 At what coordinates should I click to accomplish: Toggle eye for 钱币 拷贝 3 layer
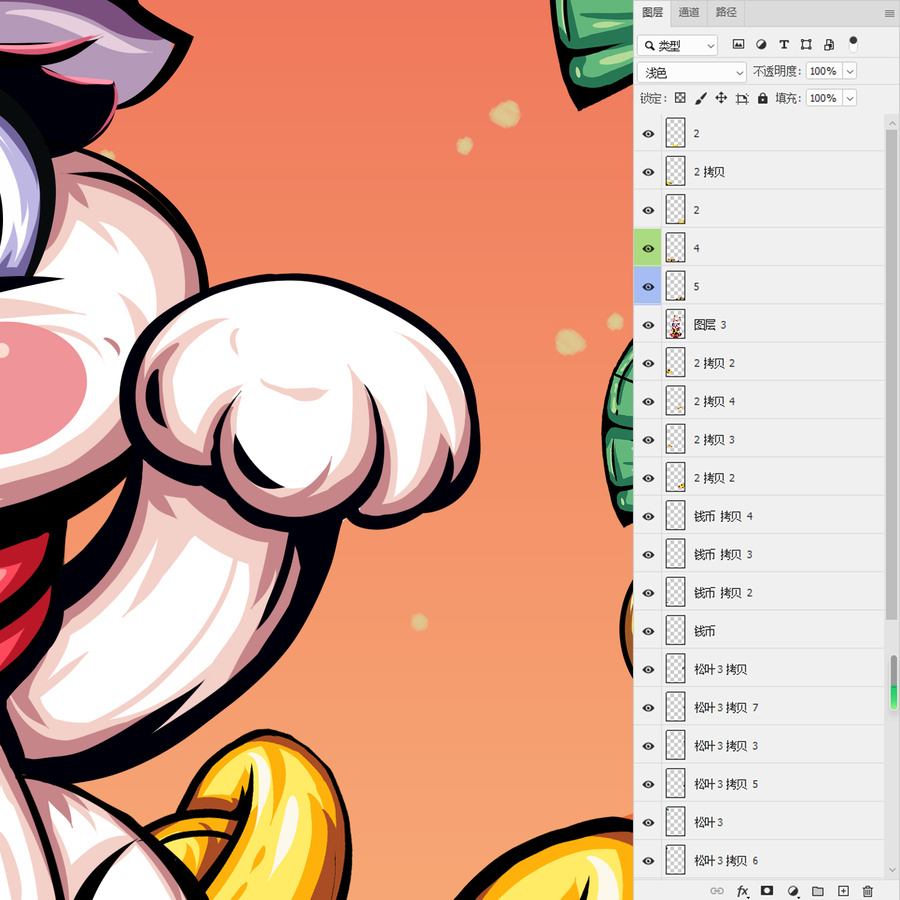tap(648, 555)
